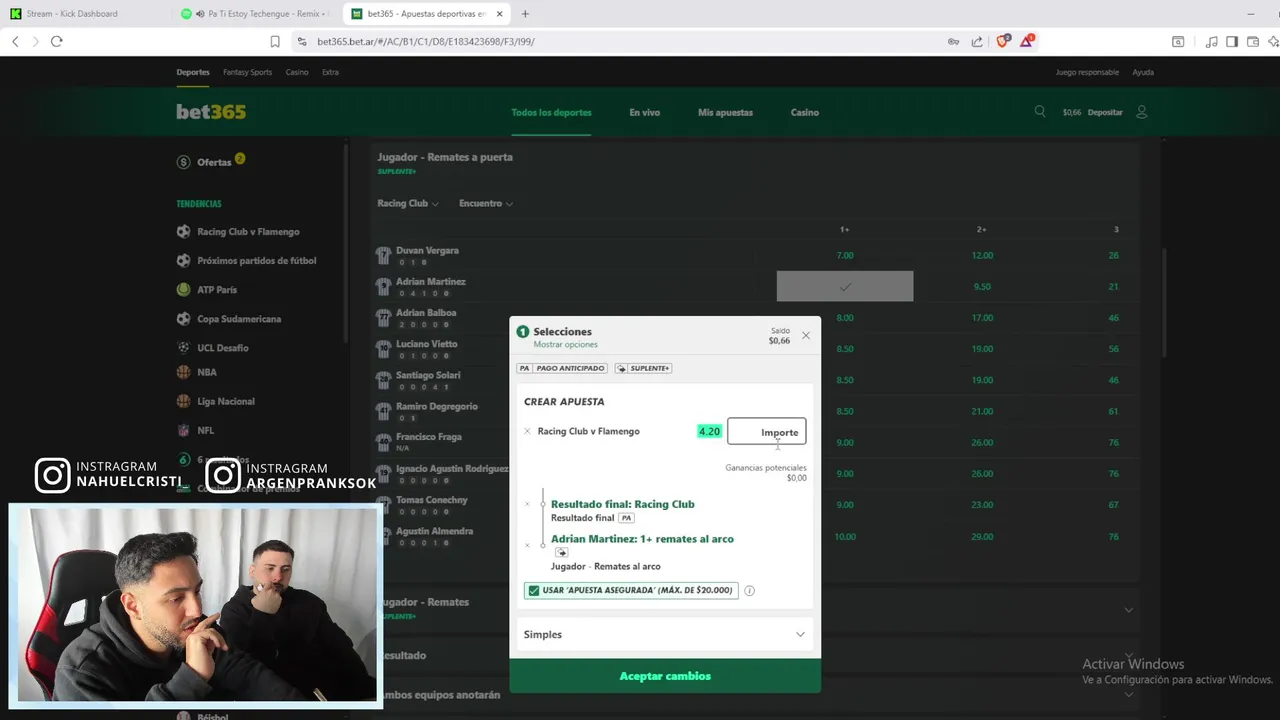Image resolution: width=1280 pixels, height=720 pixels.
Task: Click ATP Paris tennis ball icon
Action: pos(183,289)
